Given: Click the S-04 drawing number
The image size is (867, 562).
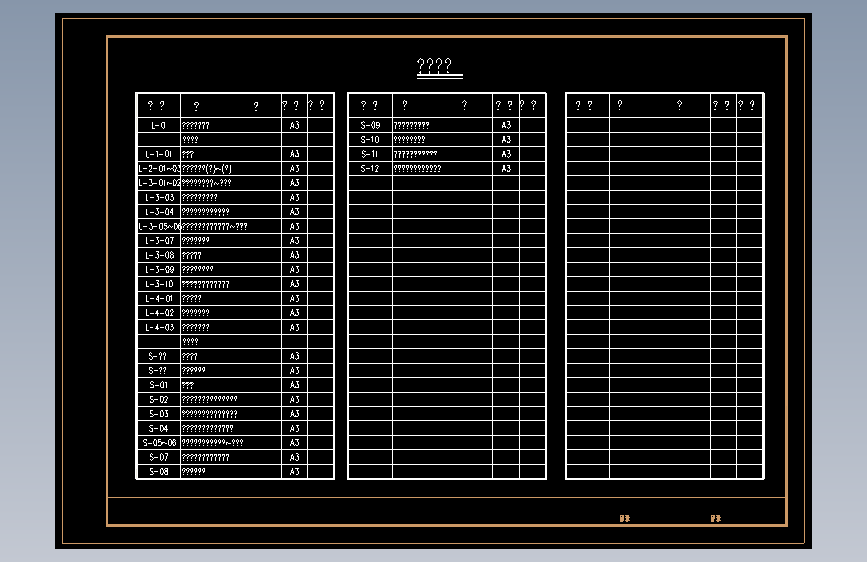Looking at the screenshot, I should [x=158, y=428].
